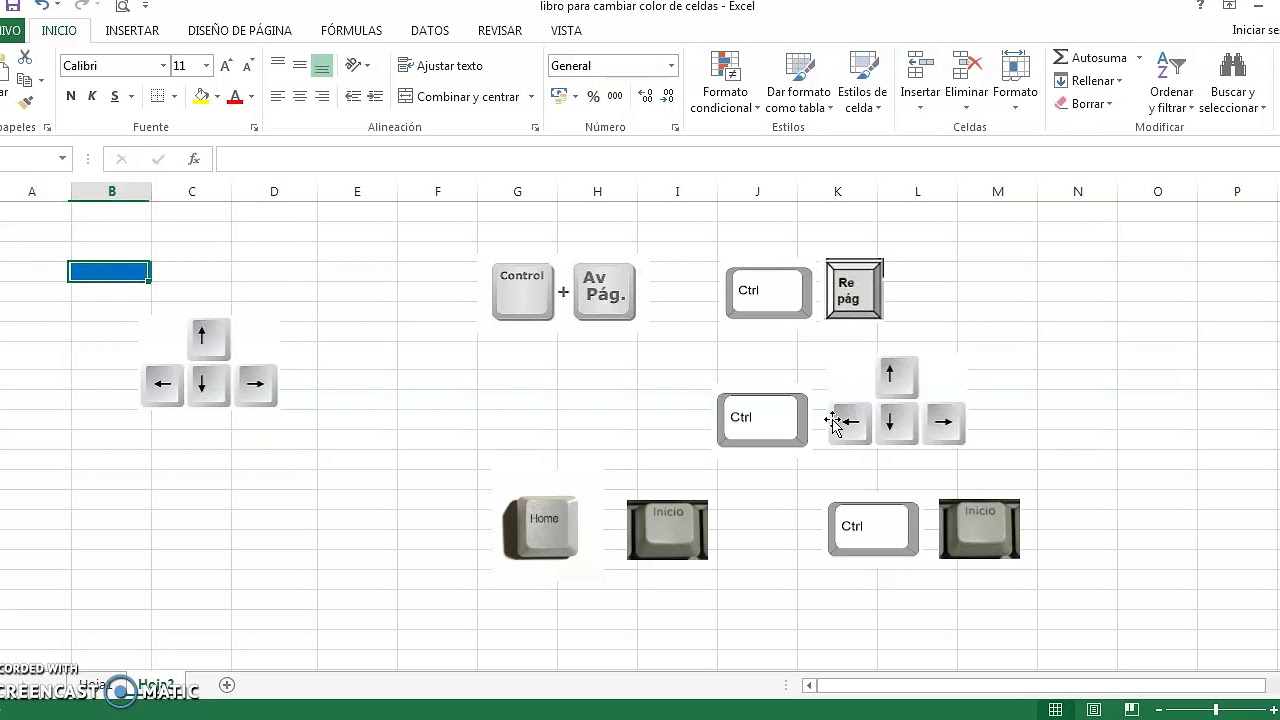This screenshot has height=720, width=1280.
Task: Open Dar formato como tabla
Action: pyautogui.click(x=800, y=83)
